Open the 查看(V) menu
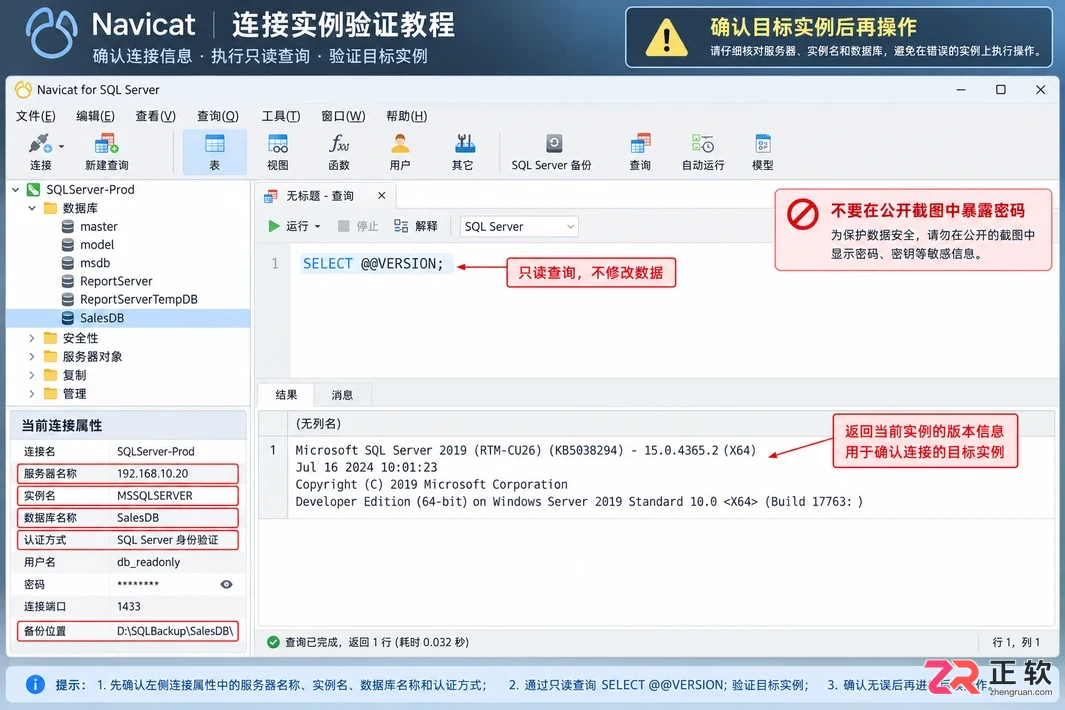Screen dimensions: 1065x710 tap(156, 116)
